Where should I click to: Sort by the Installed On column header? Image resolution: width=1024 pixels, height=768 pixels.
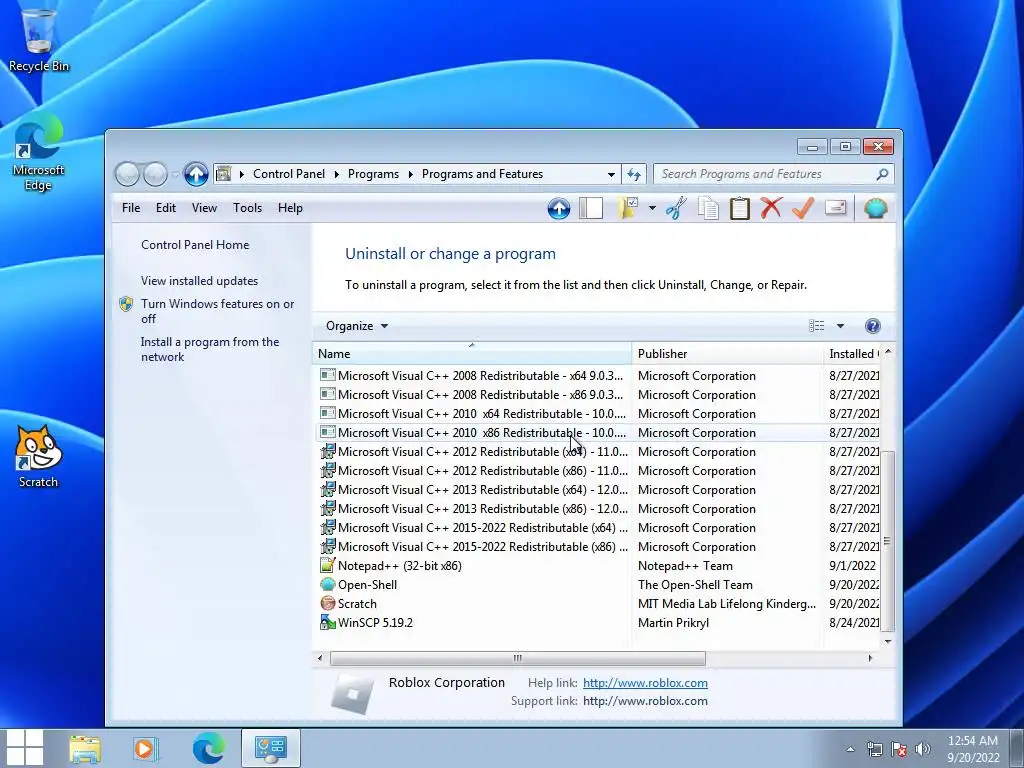coord(852,353)
